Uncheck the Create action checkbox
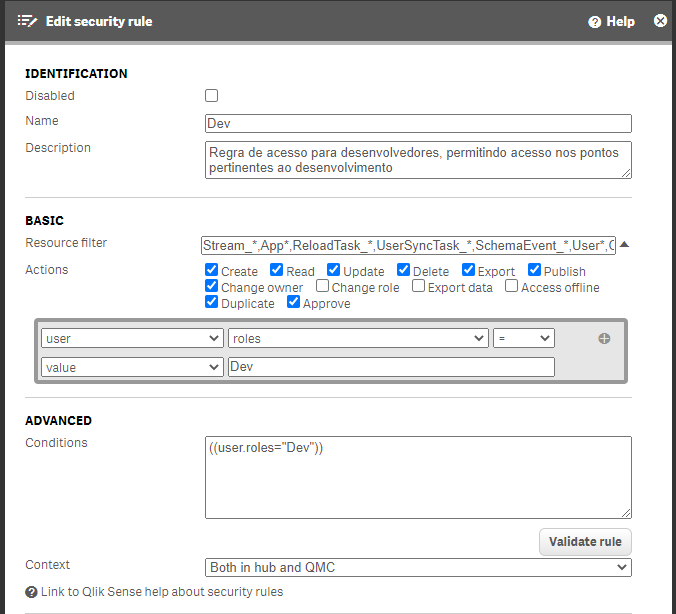The image size is (676, 614). 211,270
